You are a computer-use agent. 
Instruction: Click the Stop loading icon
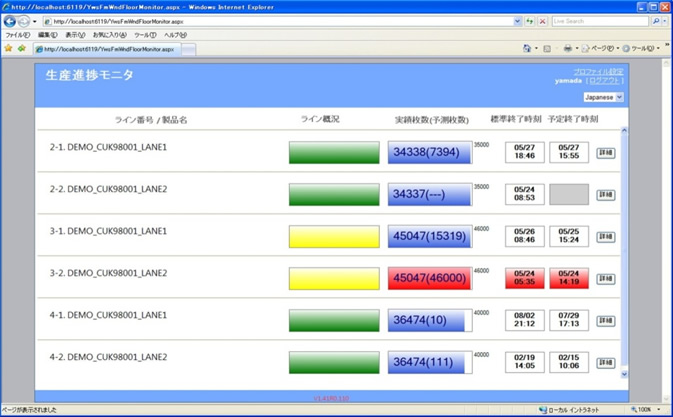542,21
